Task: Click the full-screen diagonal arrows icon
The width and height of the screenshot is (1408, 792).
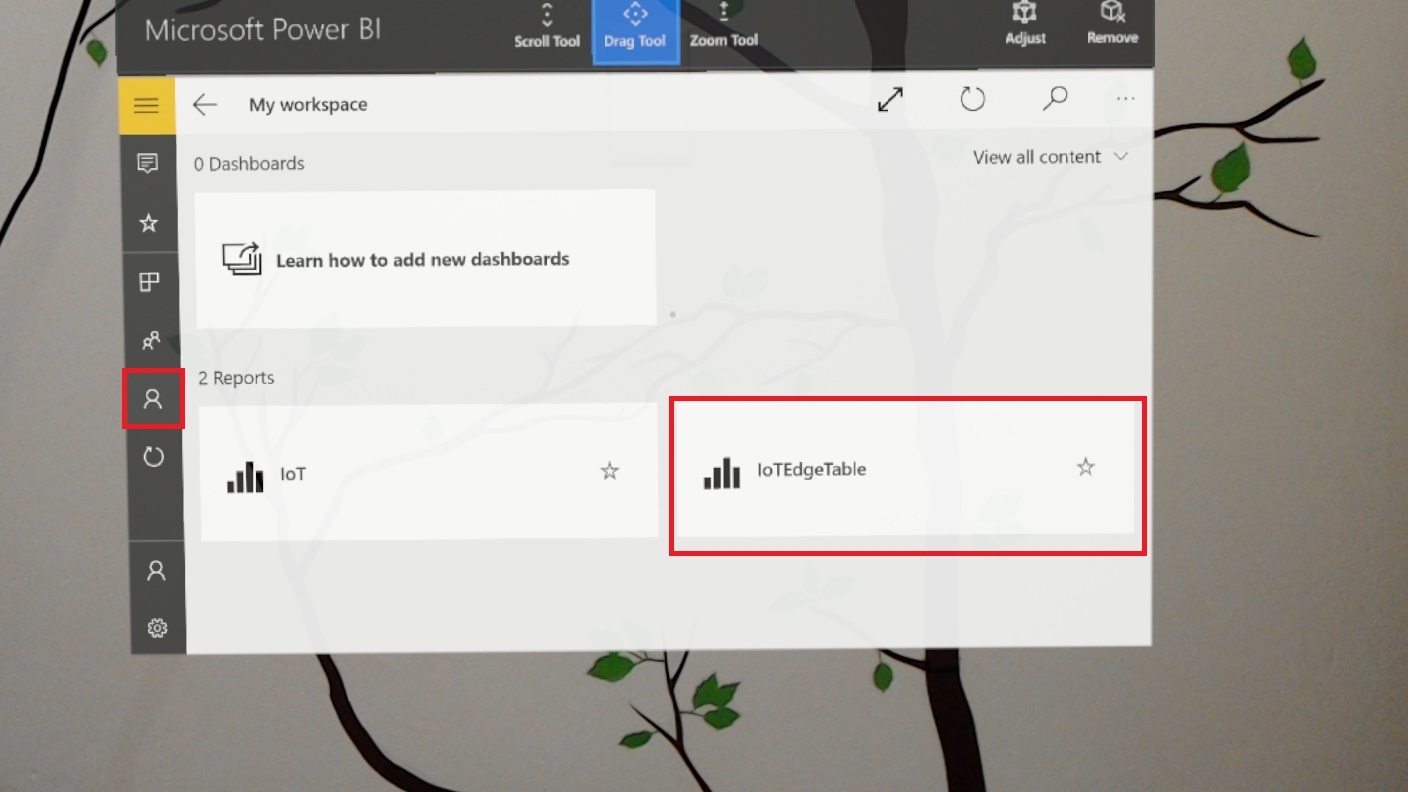Action: pyautogui.click(x=890, y=100)
